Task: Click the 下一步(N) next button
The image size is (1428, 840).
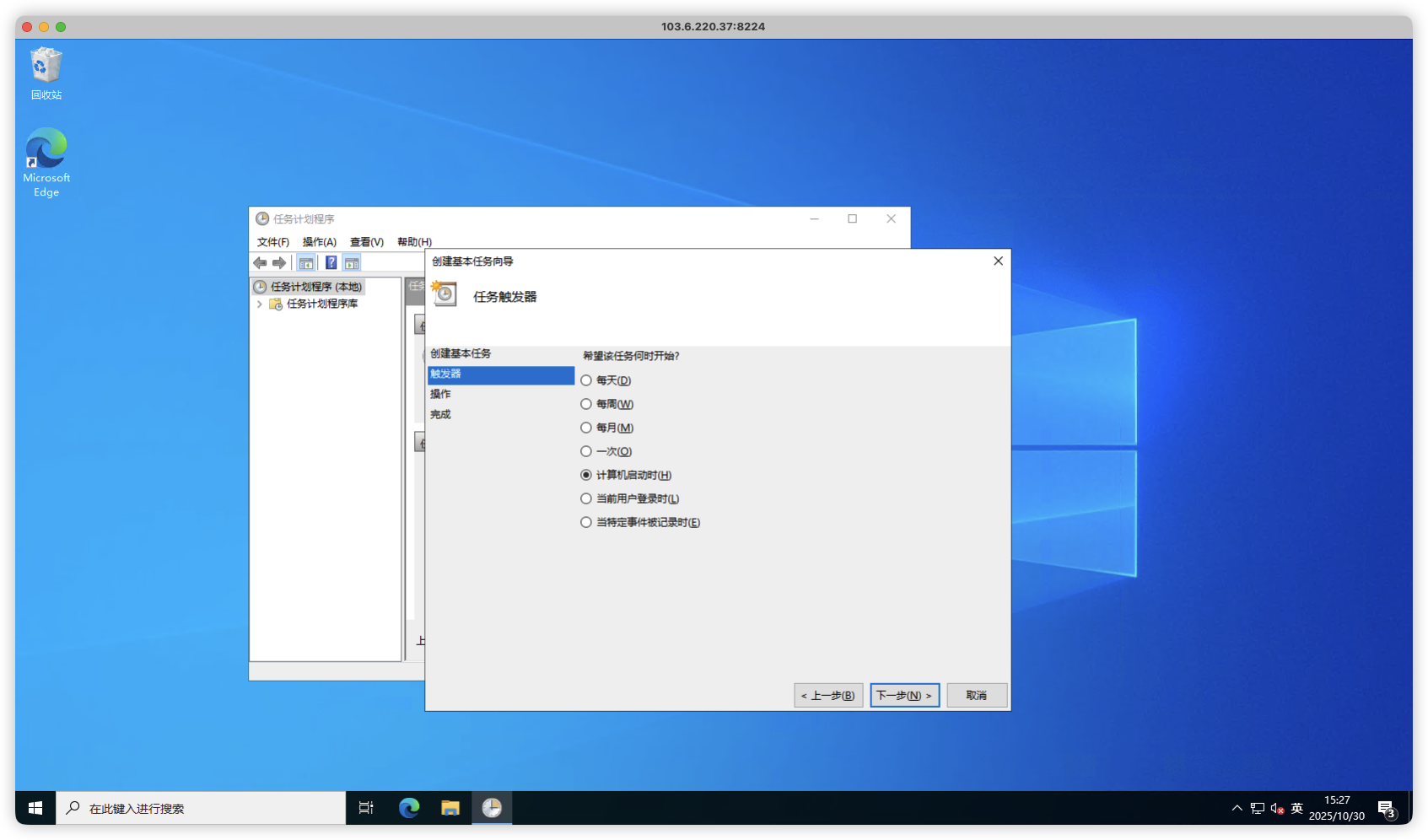Action: coord(904,696)
